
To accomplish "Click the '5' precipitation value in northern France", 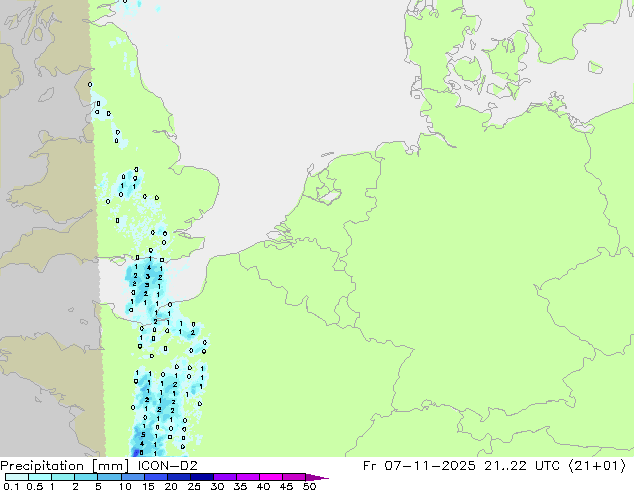I will click(143, 435).
